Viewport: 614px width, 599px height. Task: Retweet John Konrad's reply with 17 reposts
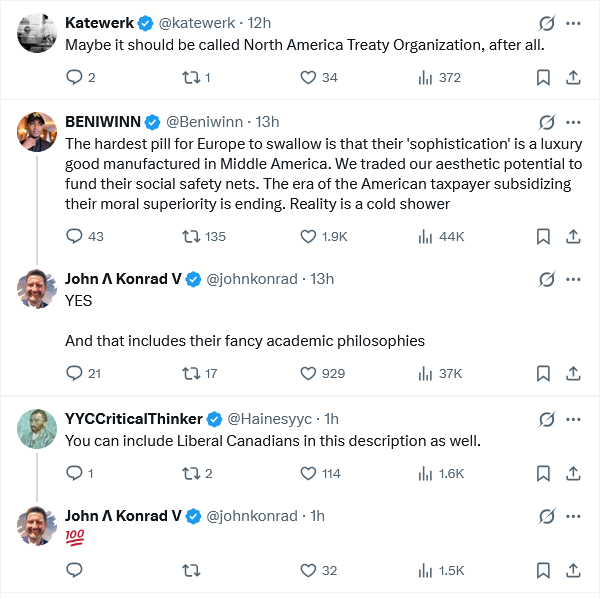point(189,373)
